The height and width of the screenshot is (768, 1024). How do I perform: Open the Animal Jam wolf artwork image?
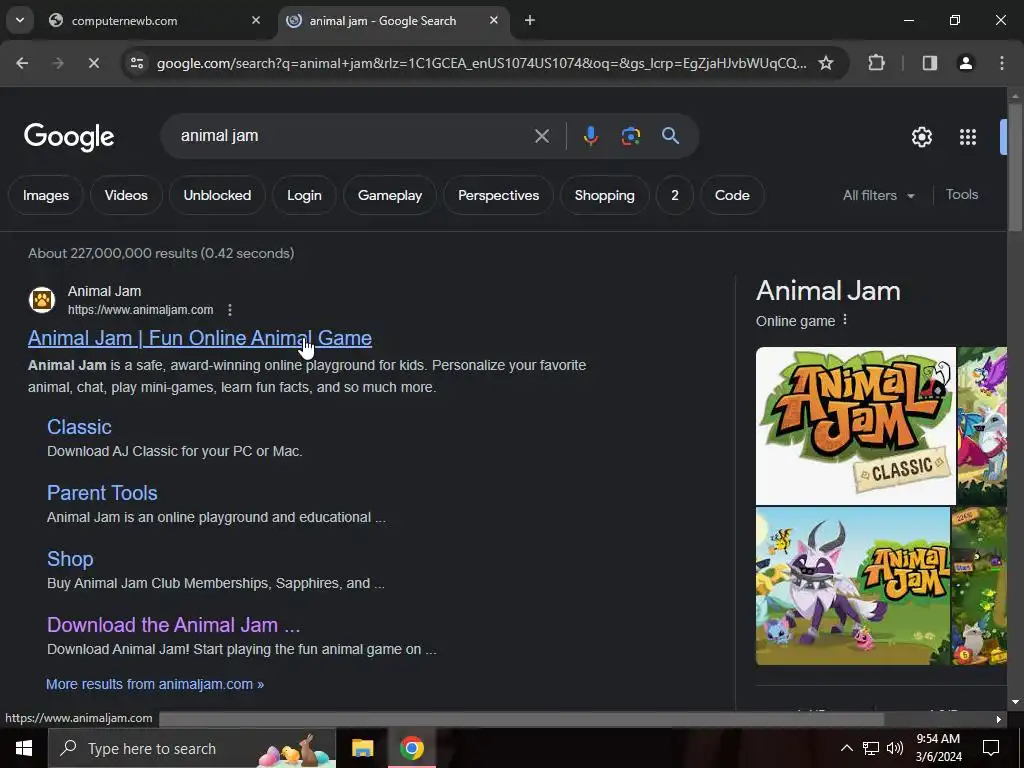[852, 586]
